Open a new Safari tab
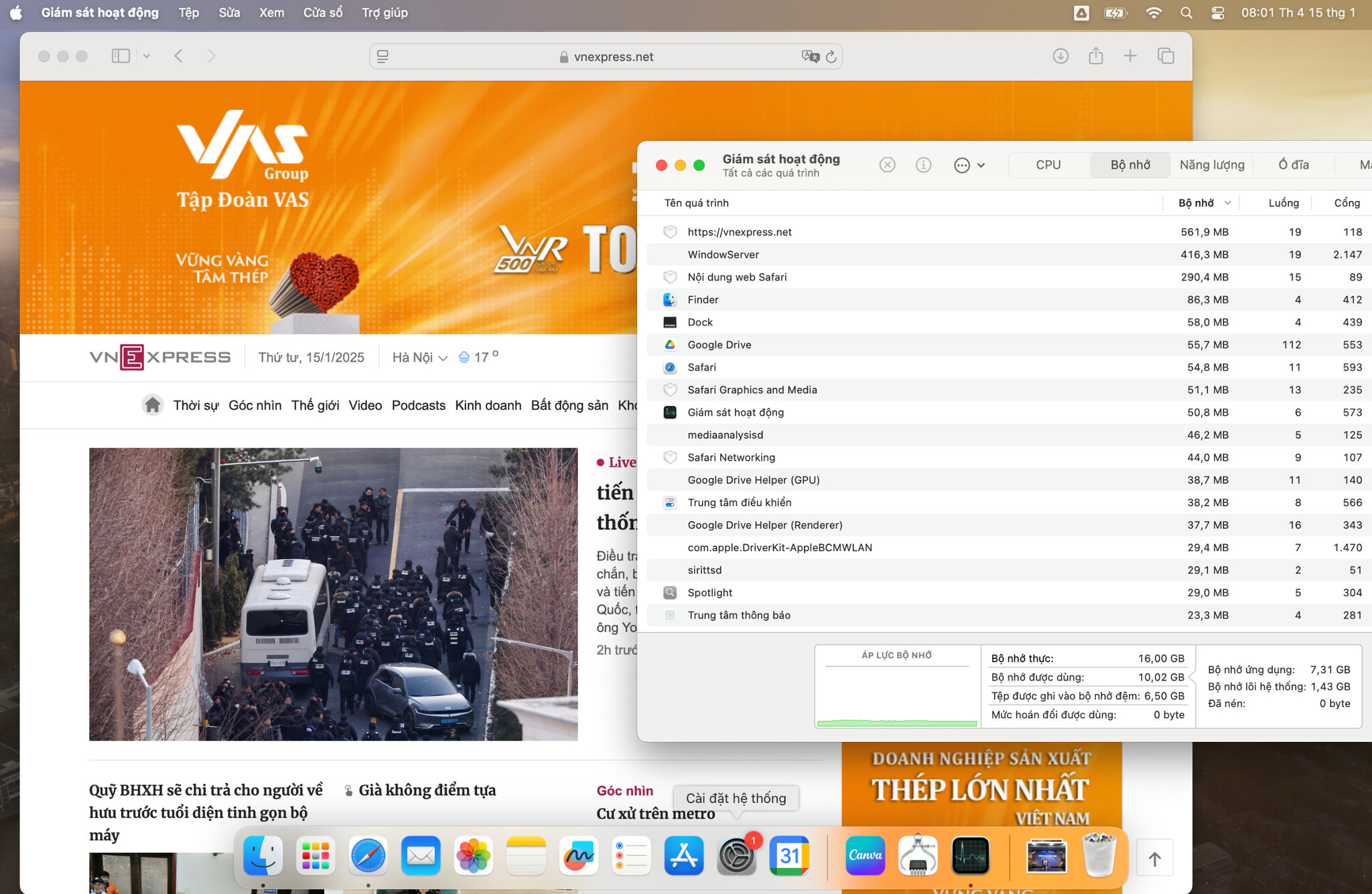 coord(1130,56)
